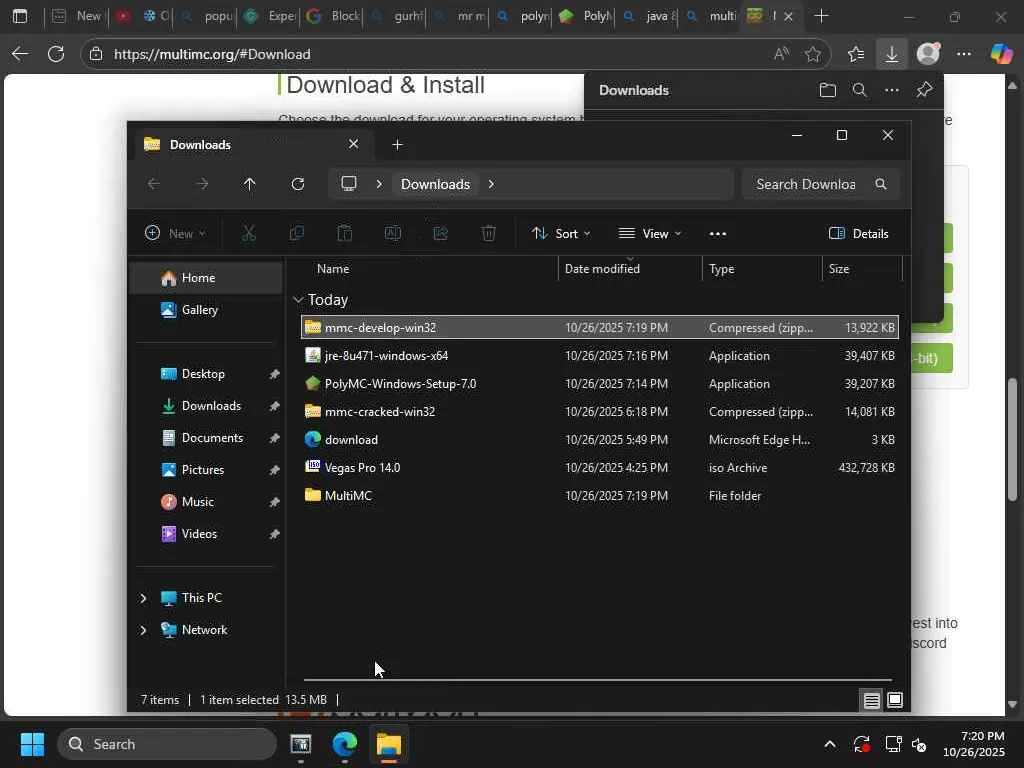Screen dimensions: 1024x768
Task: Open the See more ellipsis in the Explorer toolbar
Action: tap(717, 234)
